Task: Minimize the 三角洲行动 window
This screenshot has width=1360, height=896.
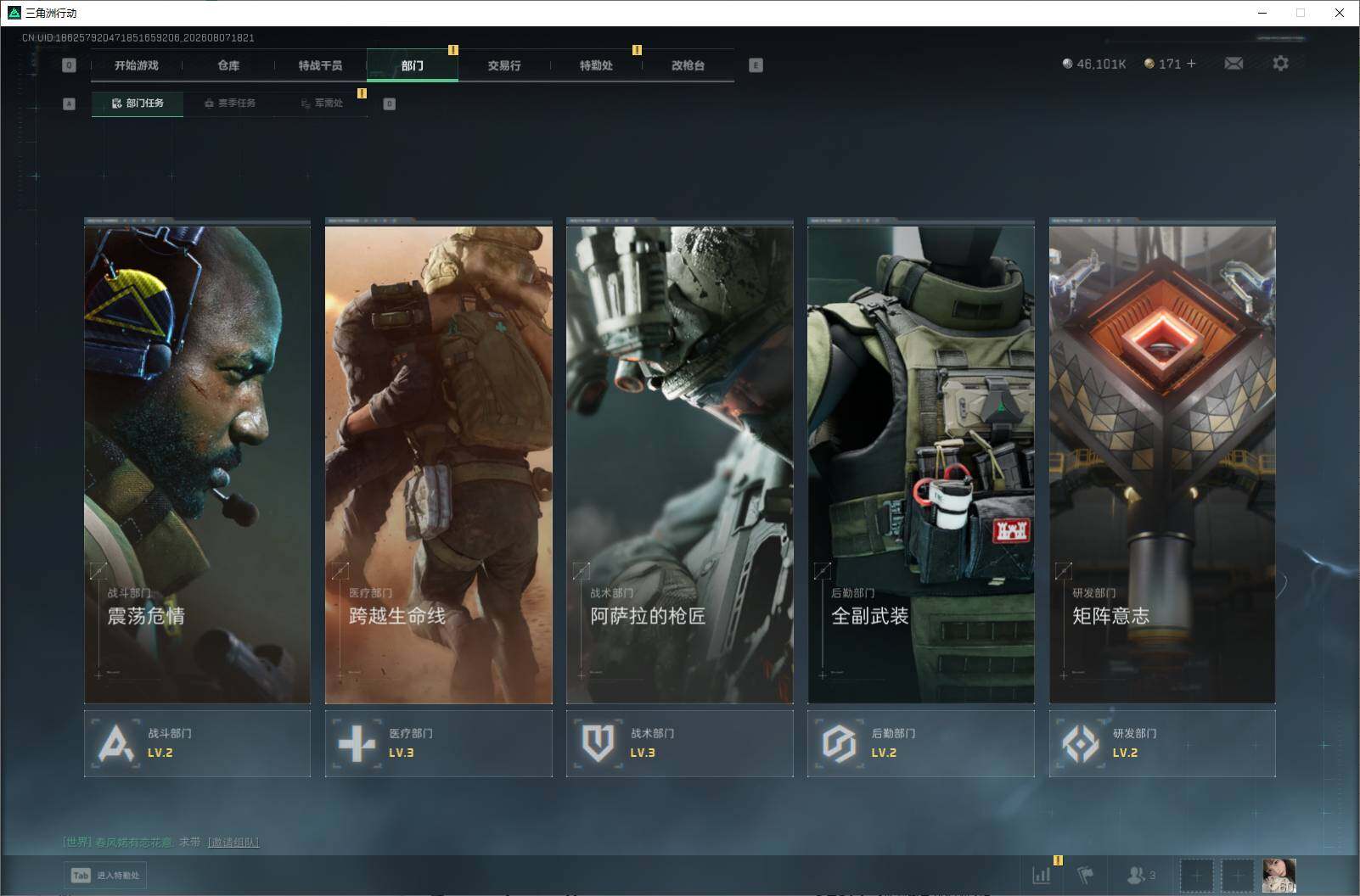Action: coord(1262,13)
